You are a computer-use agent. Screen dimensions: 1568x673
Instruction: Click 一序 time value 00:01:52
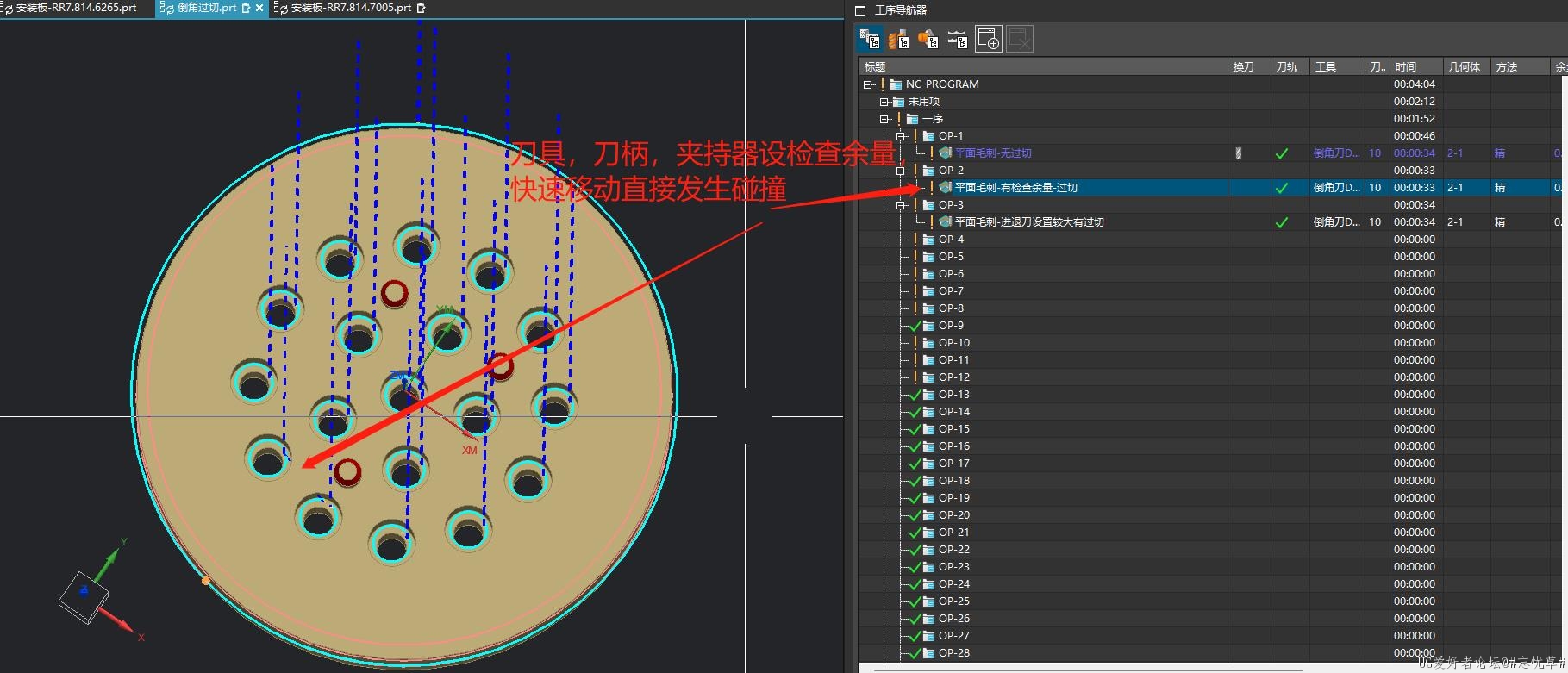tap(1415, 119)
